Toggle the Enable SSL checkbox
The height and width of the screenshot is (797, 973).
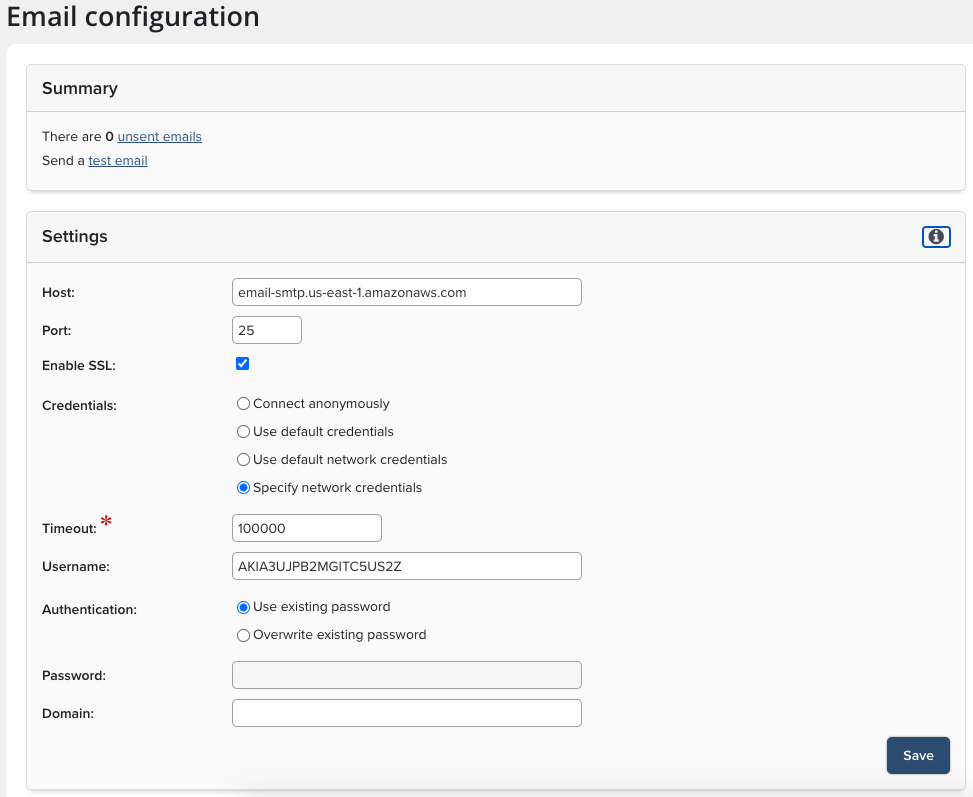pos(242,364)
